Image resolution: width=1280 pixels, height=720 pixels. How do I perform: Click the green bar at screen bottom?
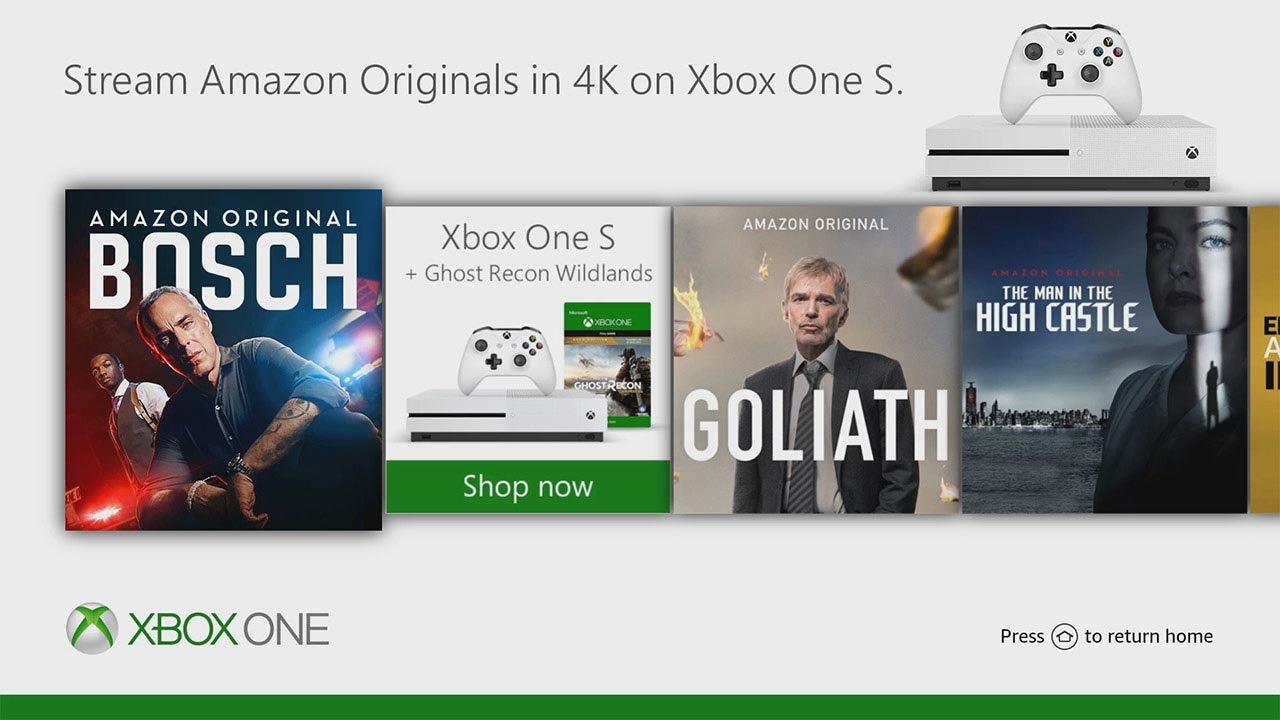pyautogui.click(x=640, y=707)
